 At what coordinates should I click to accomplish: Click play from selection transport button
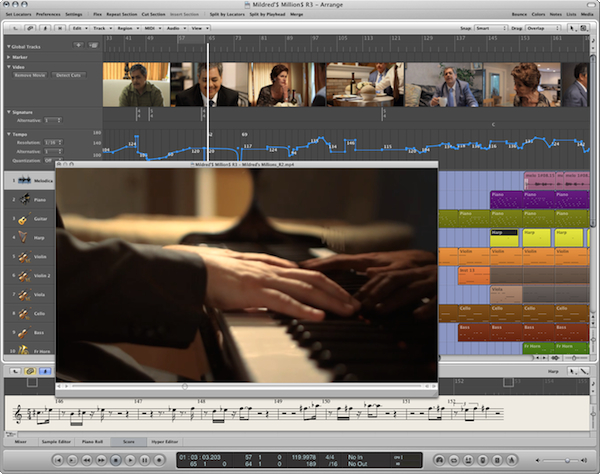click(x=72, y=460)
